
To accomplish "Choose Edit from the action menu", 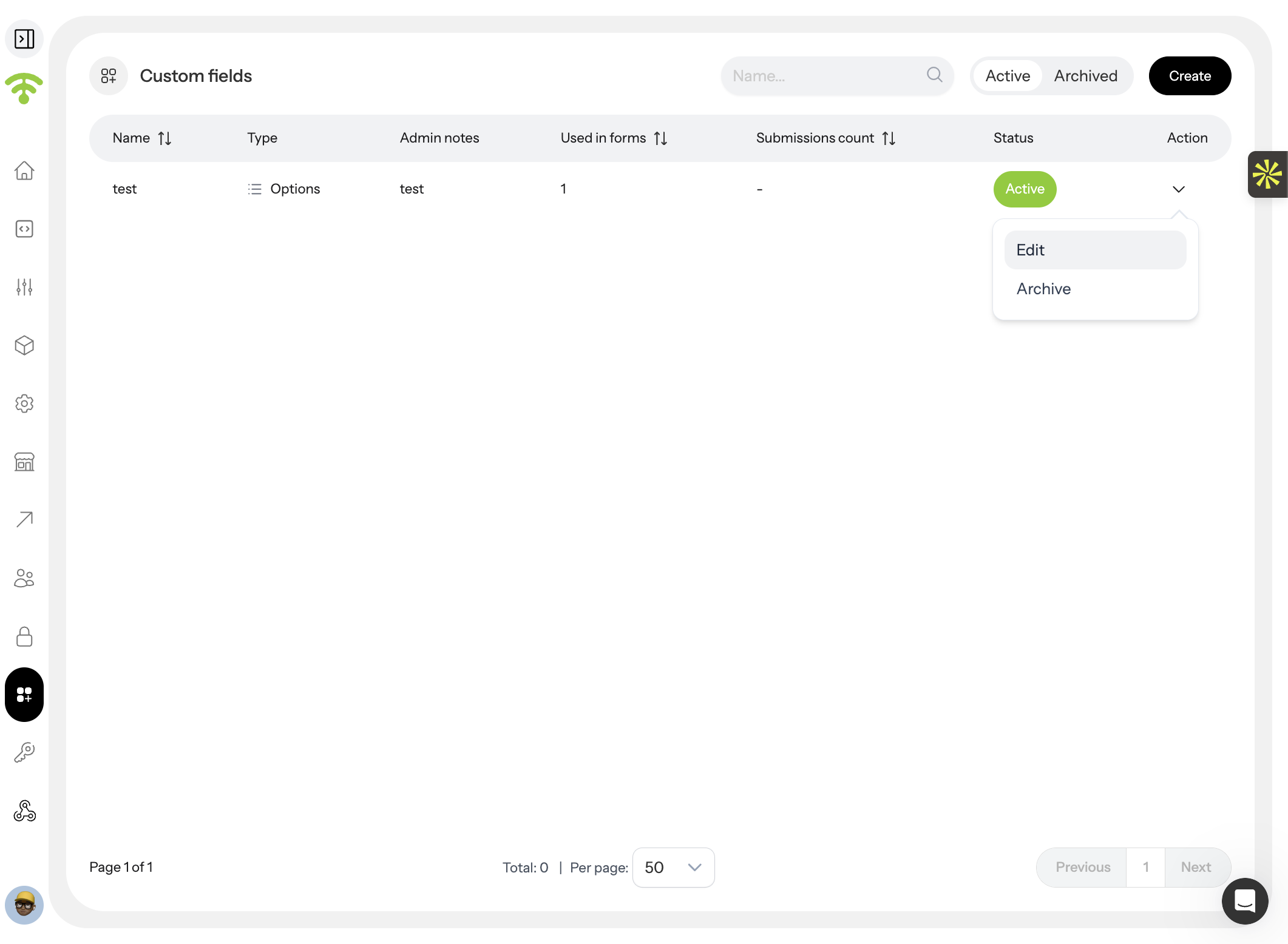I will coord(1095,250).
